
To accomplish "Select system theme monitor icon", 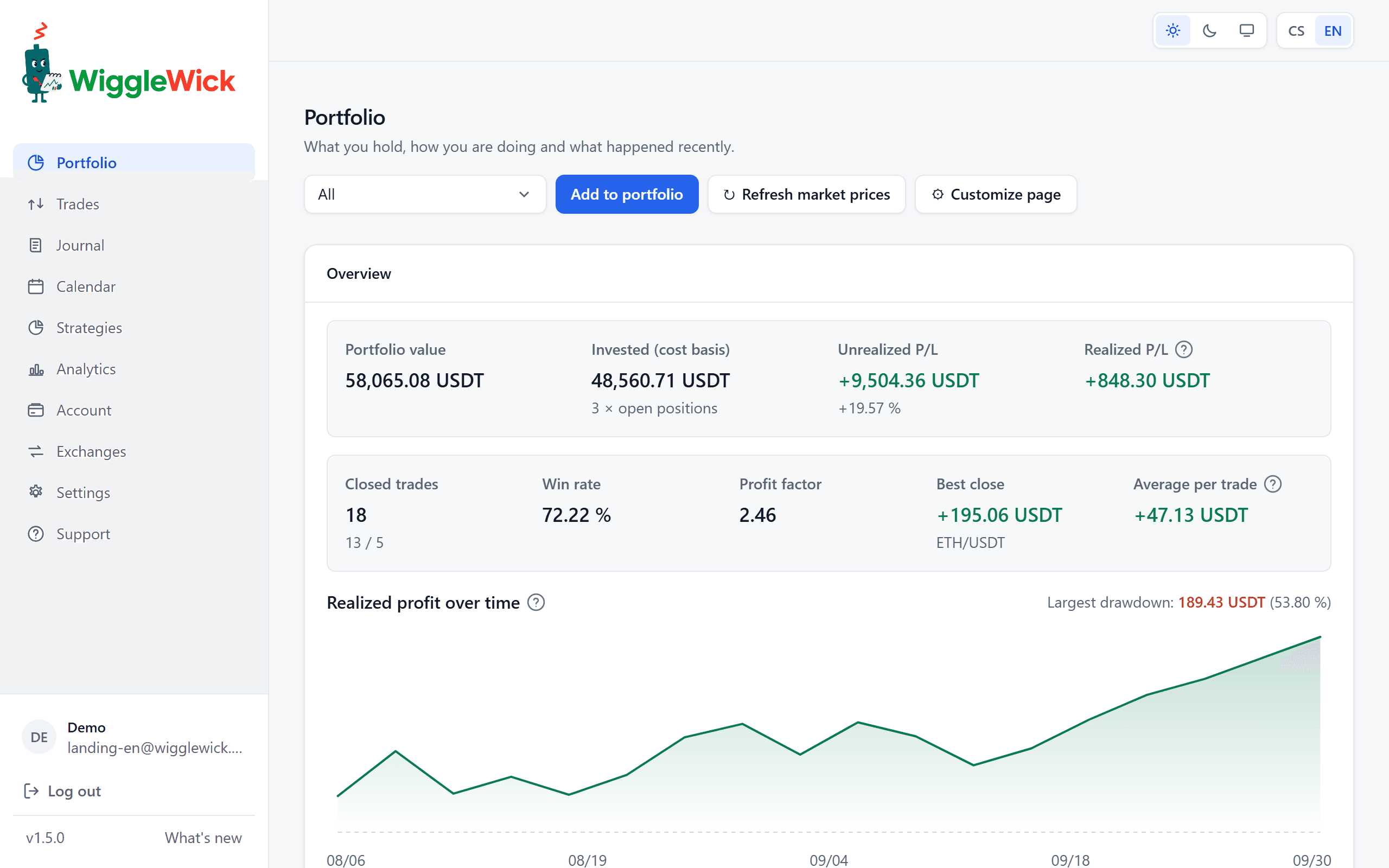I will pyautogui.click(x=1246, y=30).
